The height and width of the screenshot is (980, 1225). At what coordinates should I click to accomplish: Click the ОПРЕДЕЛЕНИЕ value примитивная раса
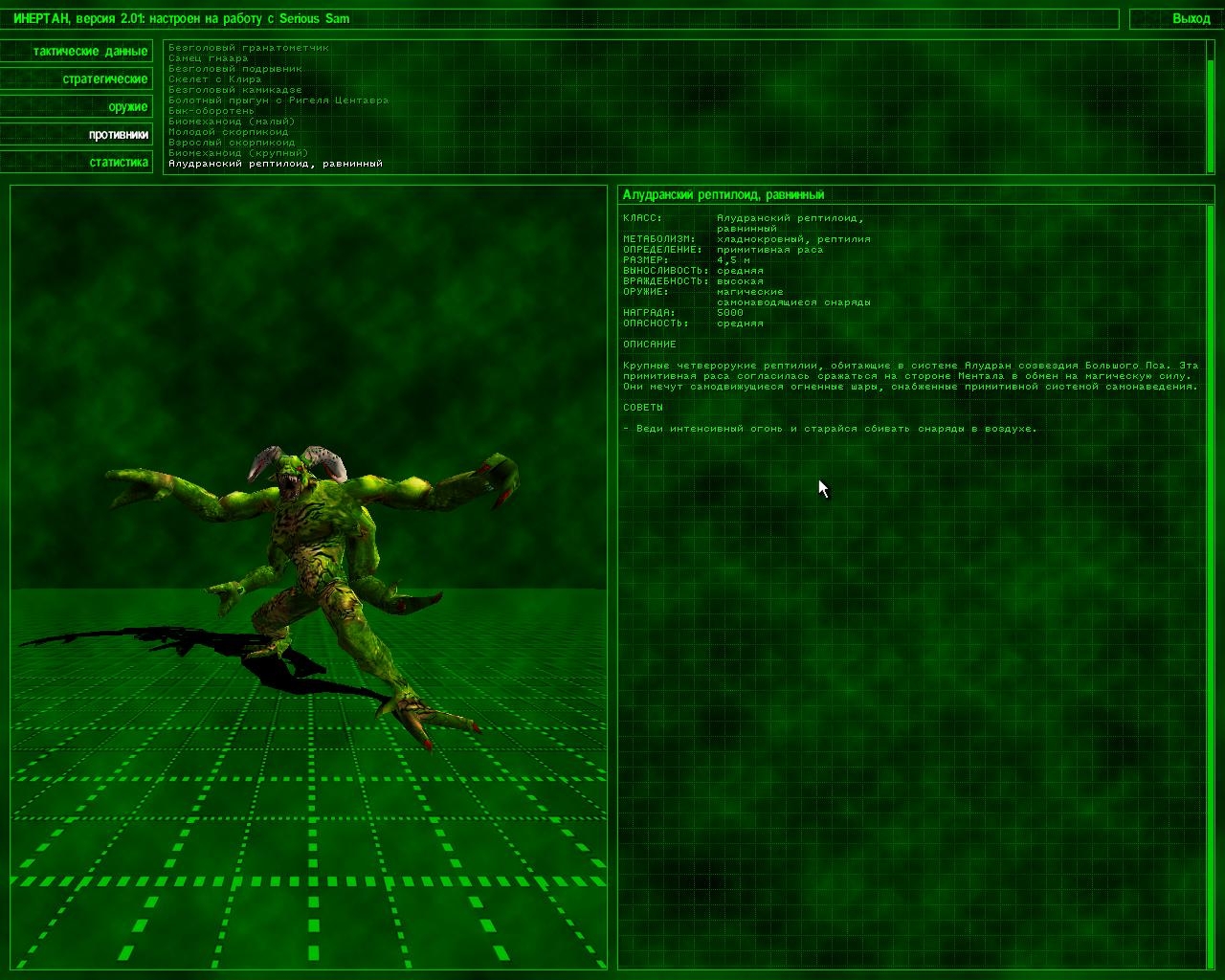[x=770, y=249]
